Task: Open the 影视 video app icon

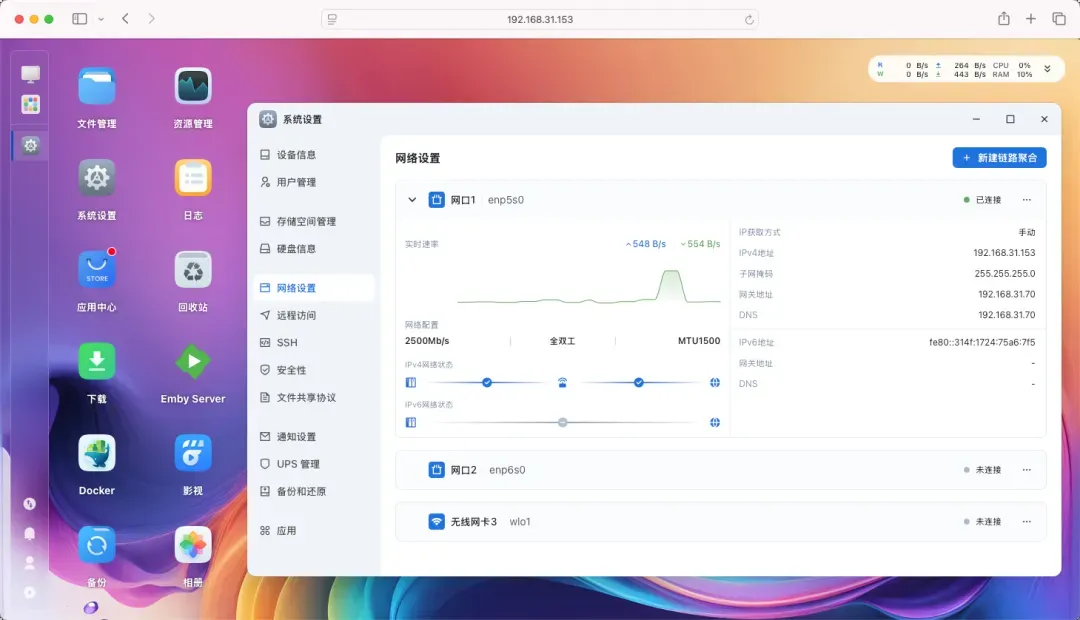Action: click(x=193, y=454)
